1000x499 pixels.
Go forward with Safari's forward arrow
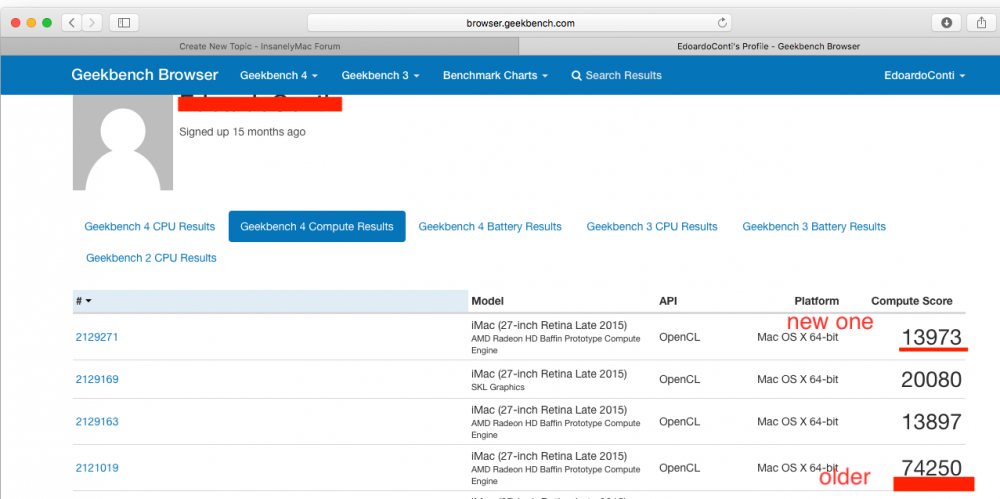(92, 23)
